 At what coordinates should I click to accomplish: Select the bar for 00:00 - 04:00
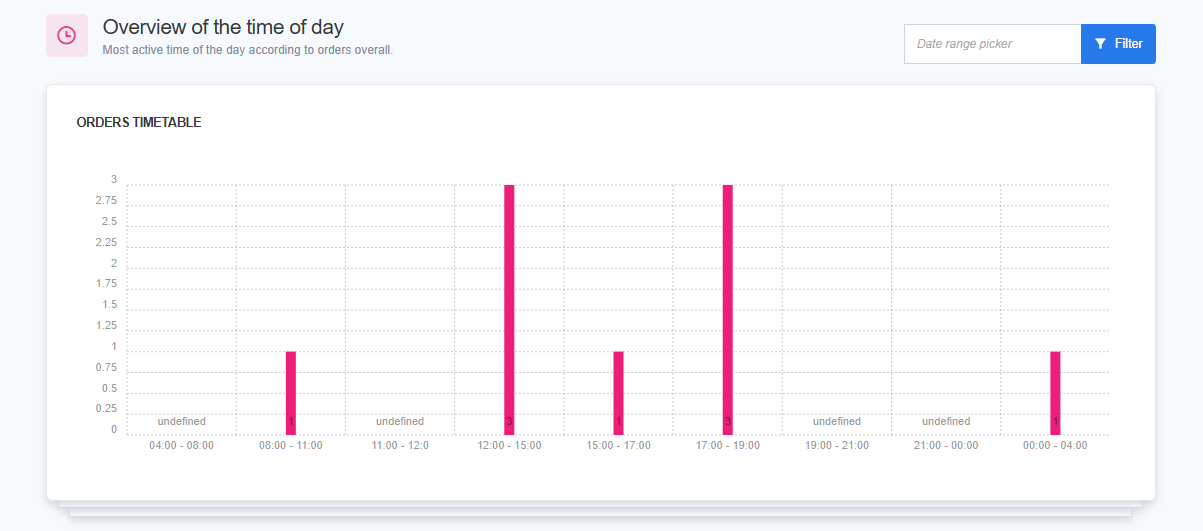click(x=1055, y=392)
